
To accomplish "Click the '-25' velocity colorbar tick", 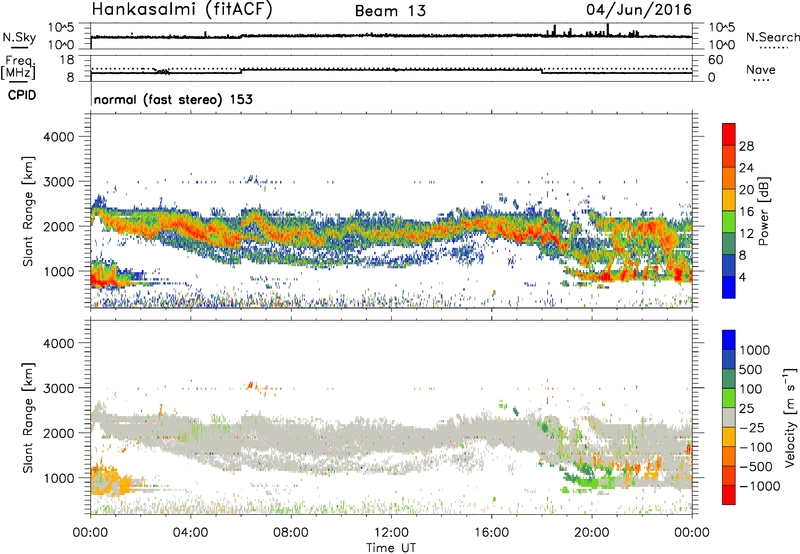I will point(752,427).
